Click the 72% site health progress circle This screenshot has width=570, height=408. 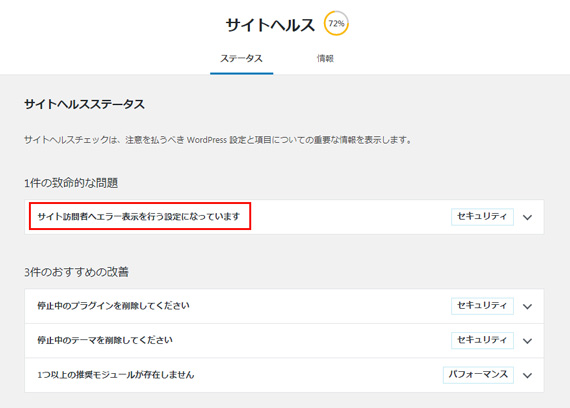tap(336, 23)
